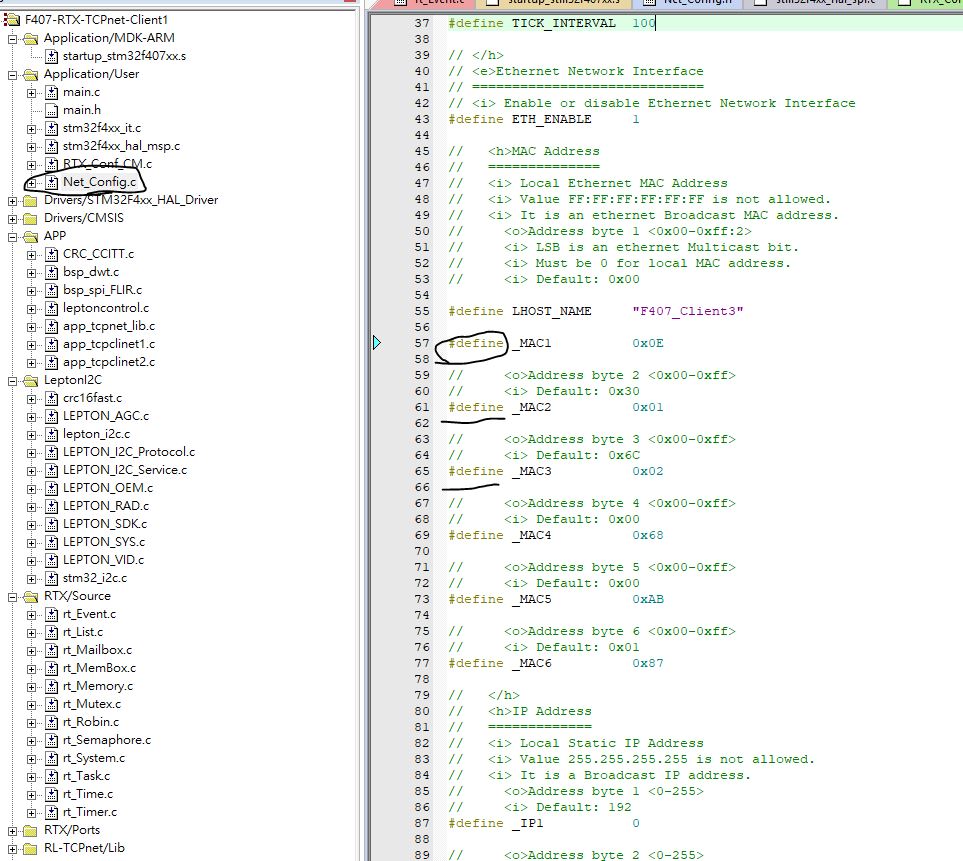Collapse the Application/User group
963x861 pixels.
(x=12, y=75)
